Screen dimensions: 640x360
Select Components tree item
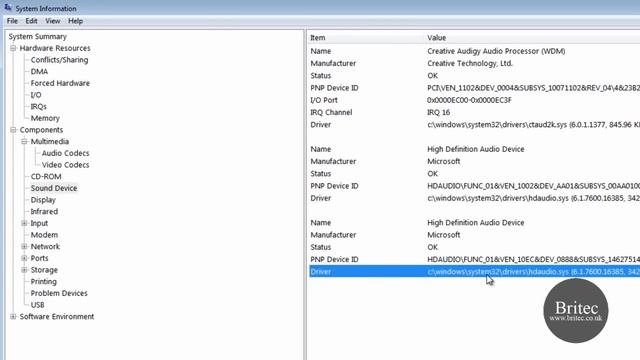click(x=41, y=130)
